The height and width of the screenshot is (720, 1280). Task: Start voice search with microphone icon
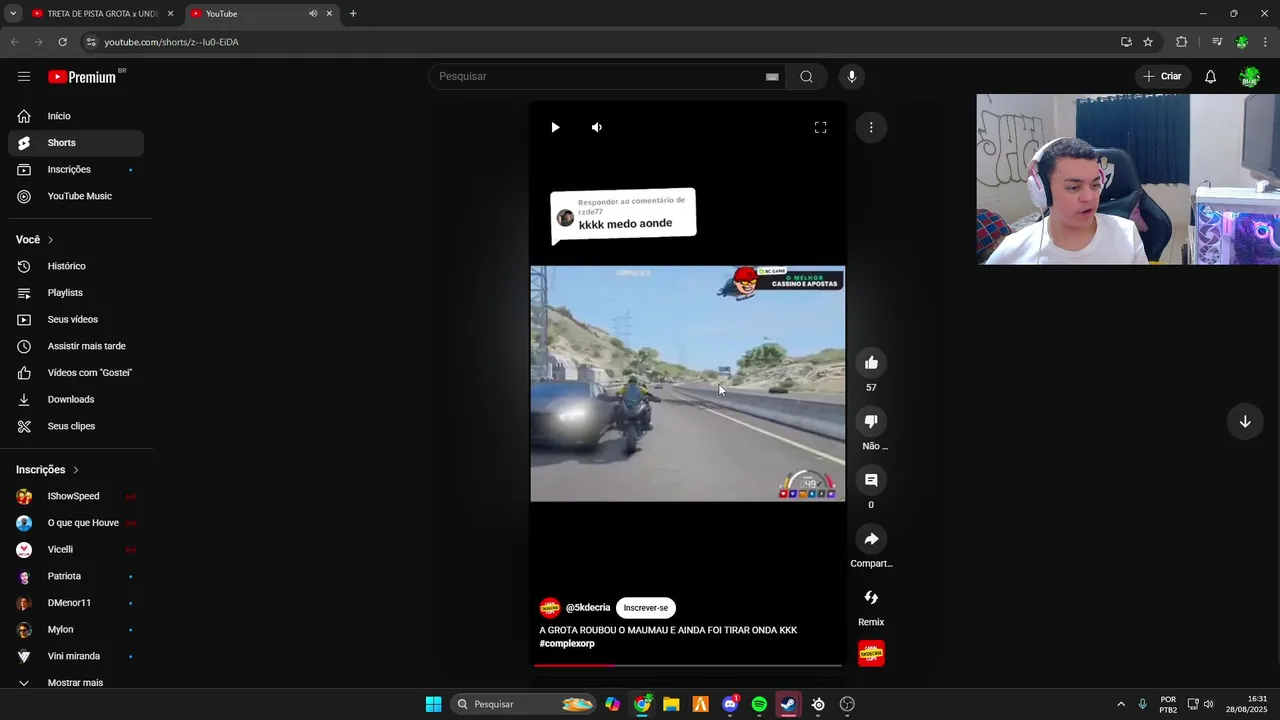852,77
